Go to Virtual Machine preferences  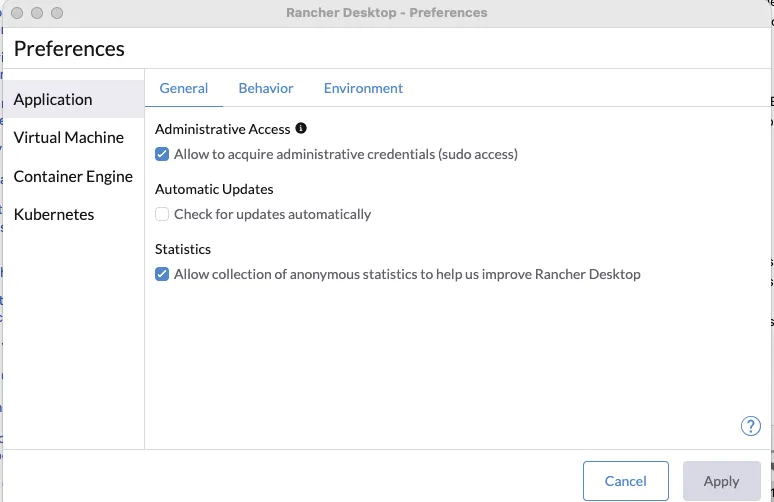tap(69, 138)
